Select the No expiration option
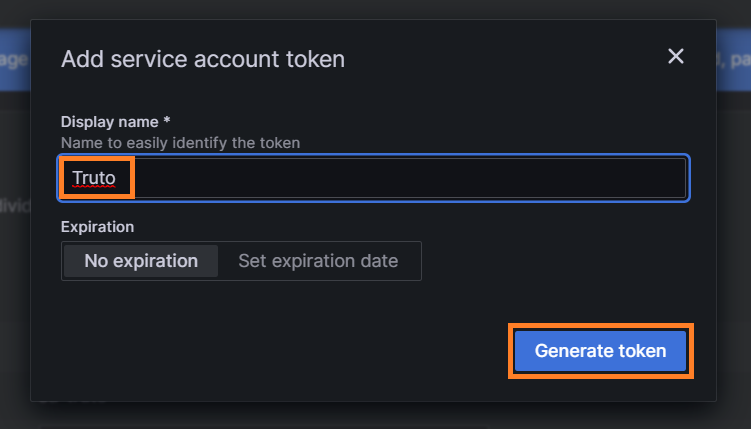The image size is (751, 429). pos(141,261)
